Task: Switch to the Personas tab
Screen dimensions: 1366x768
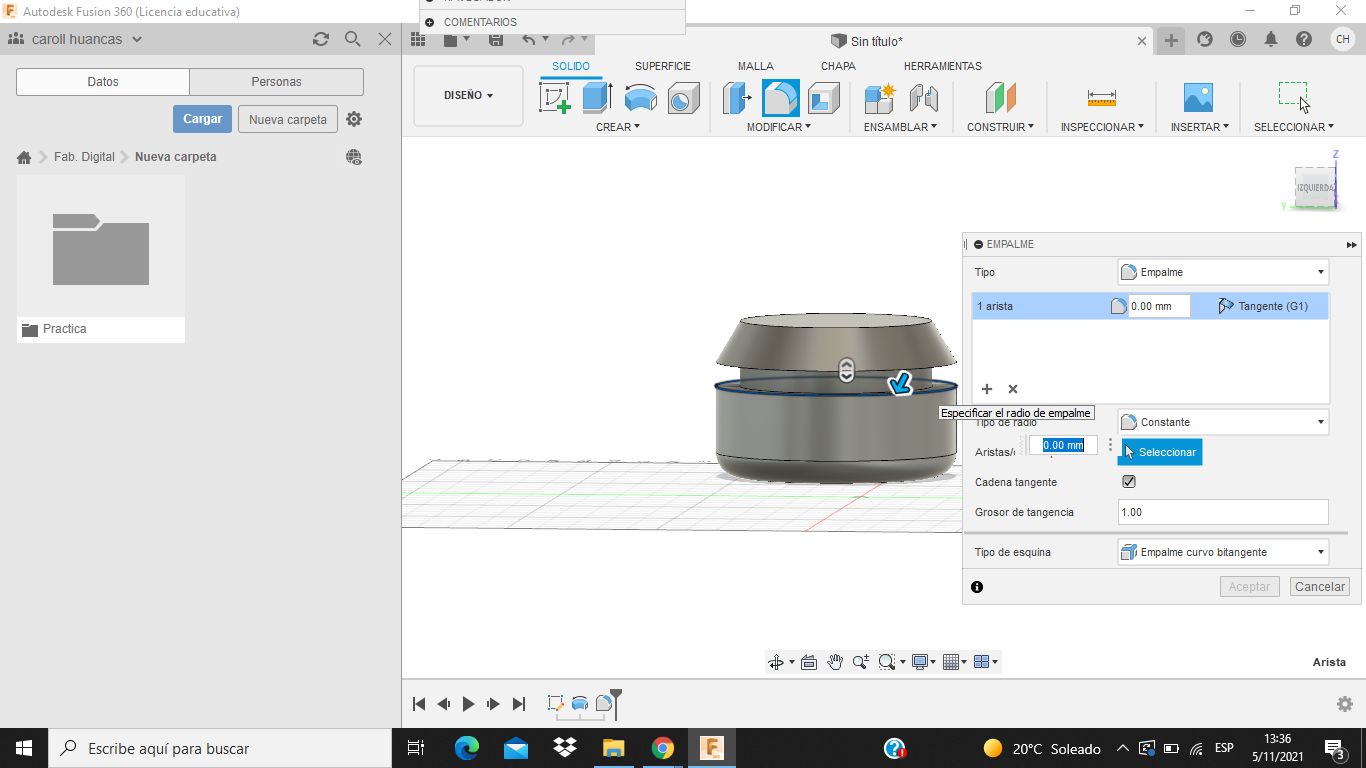Action: point(276,82)
